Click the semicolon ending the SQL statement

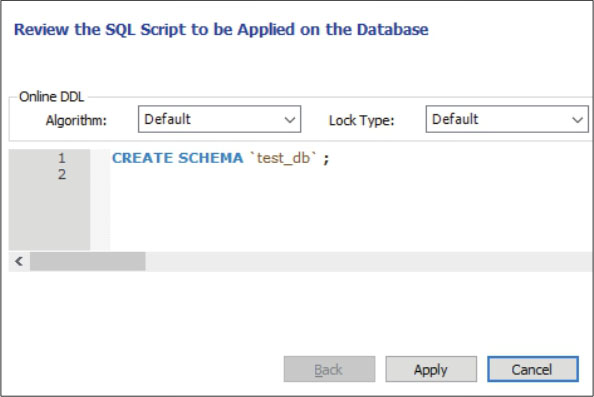pyautogui.click(x=326, y=159)
